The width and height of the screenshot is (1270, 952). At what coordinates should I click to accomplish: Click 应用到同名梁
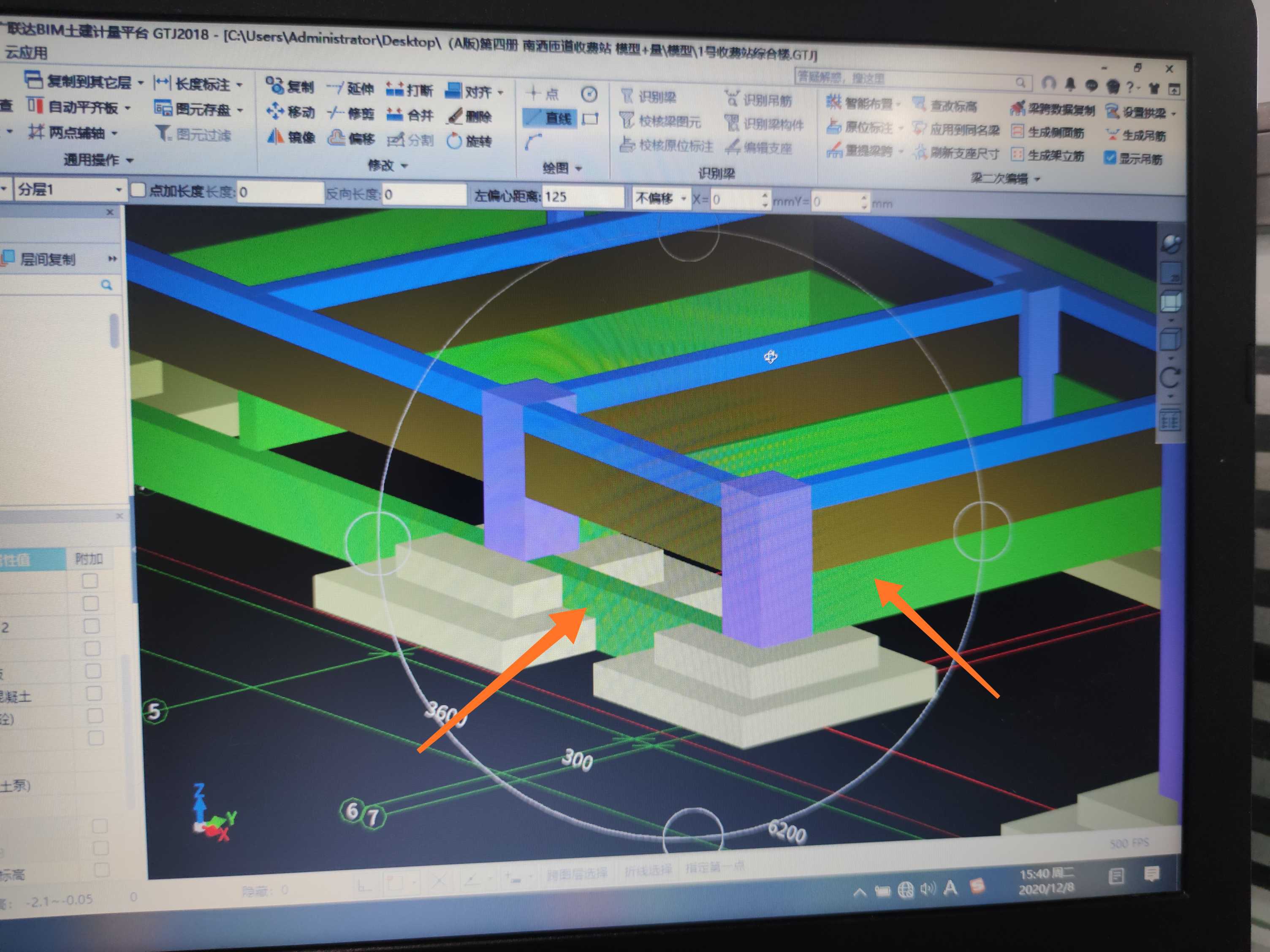[x=957, y=130]
